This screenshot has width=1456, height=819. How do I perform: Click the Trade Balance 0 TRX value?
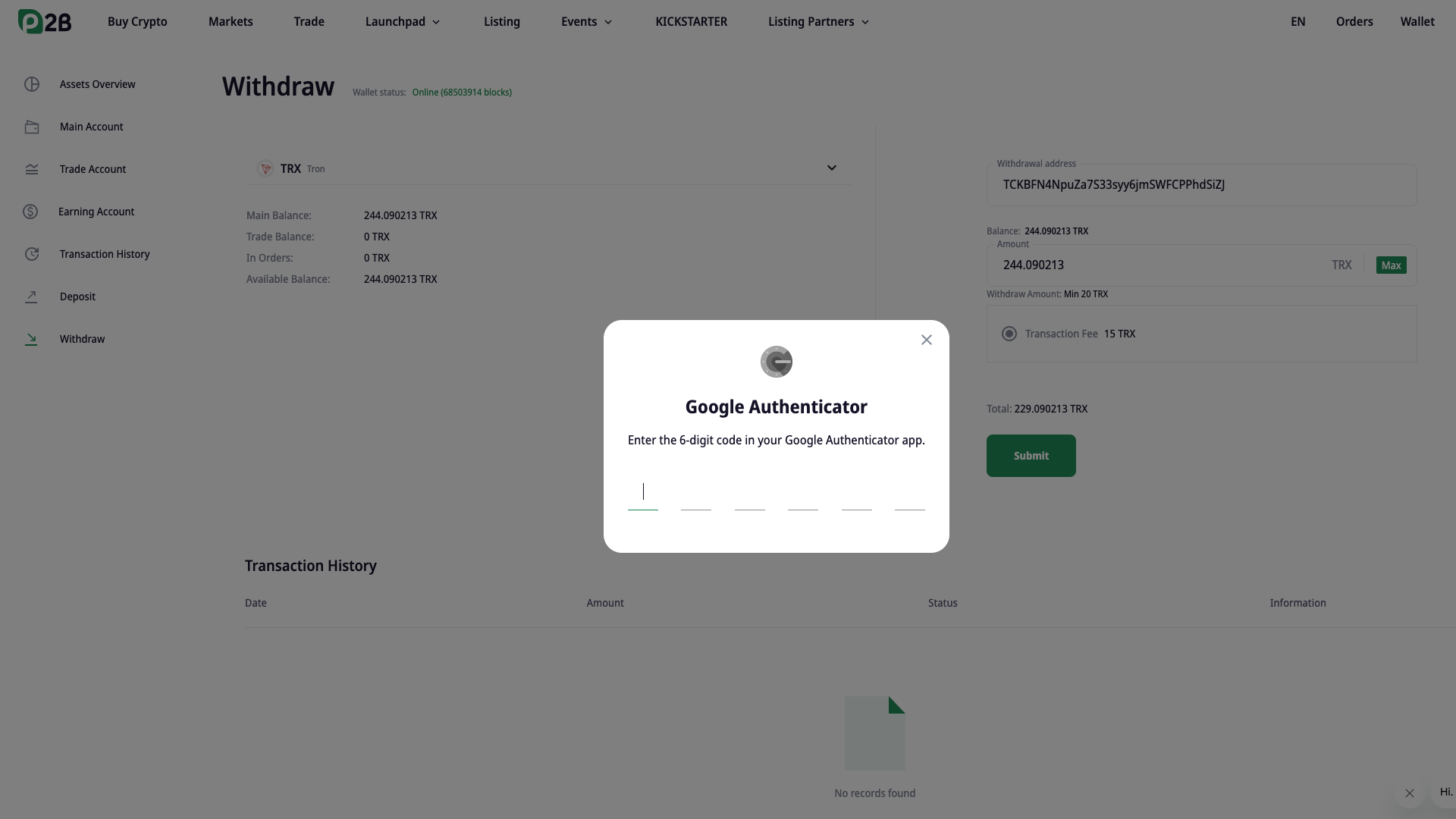pos(377,237)
